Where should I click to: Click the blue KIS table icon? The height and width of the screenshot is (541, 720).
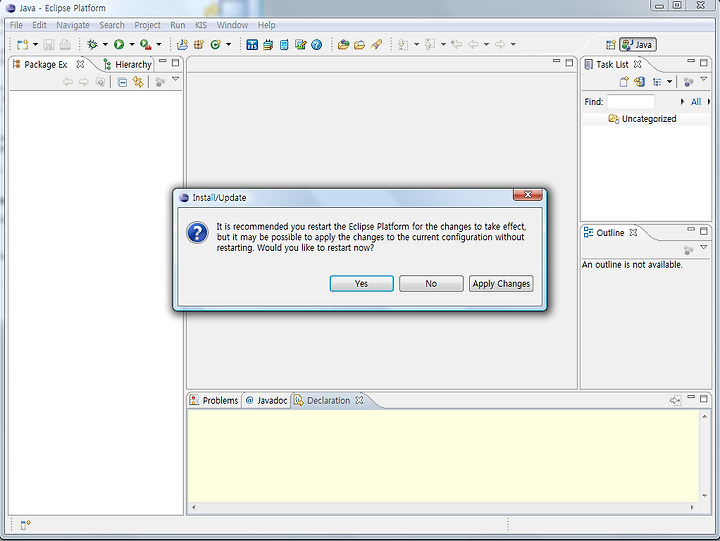point(252,45)
